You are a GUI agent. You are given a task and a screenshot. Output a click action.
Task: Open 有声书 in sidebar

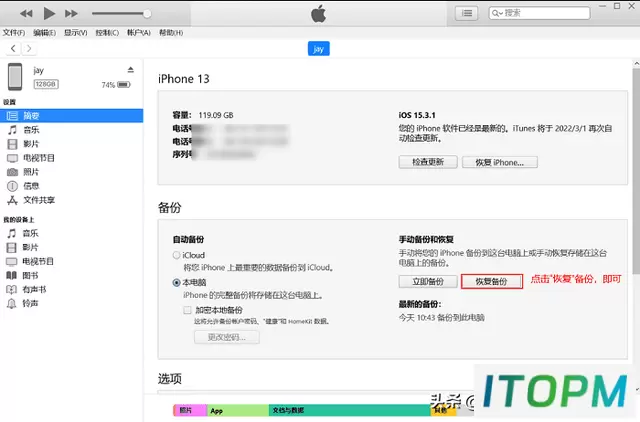tap(34, 289)
